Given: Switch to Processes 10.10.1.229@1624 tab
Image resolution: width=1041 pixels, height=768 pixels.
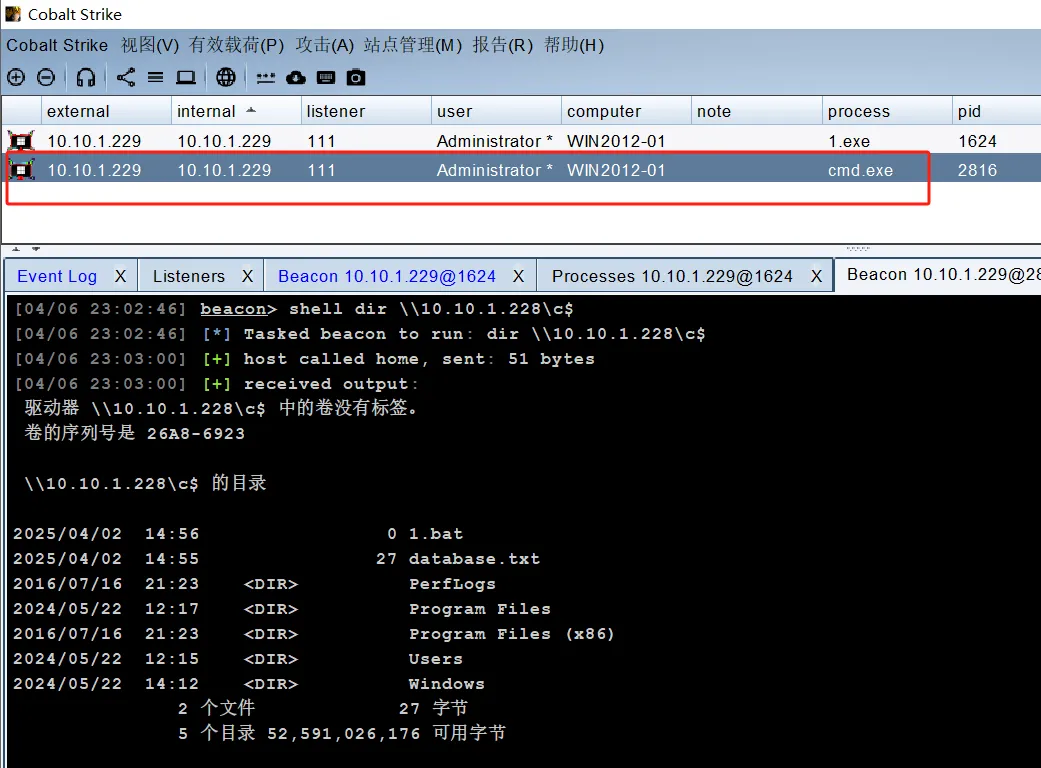Looking at the screenshot, I should point(672,276).
